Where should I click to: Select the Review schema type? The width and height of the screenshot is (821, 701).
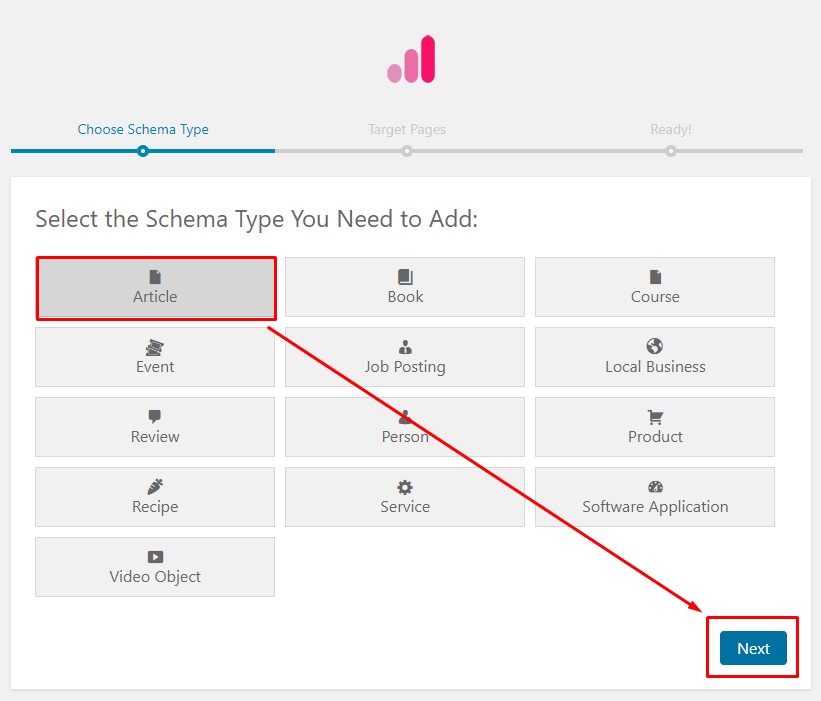coord(155,427)
